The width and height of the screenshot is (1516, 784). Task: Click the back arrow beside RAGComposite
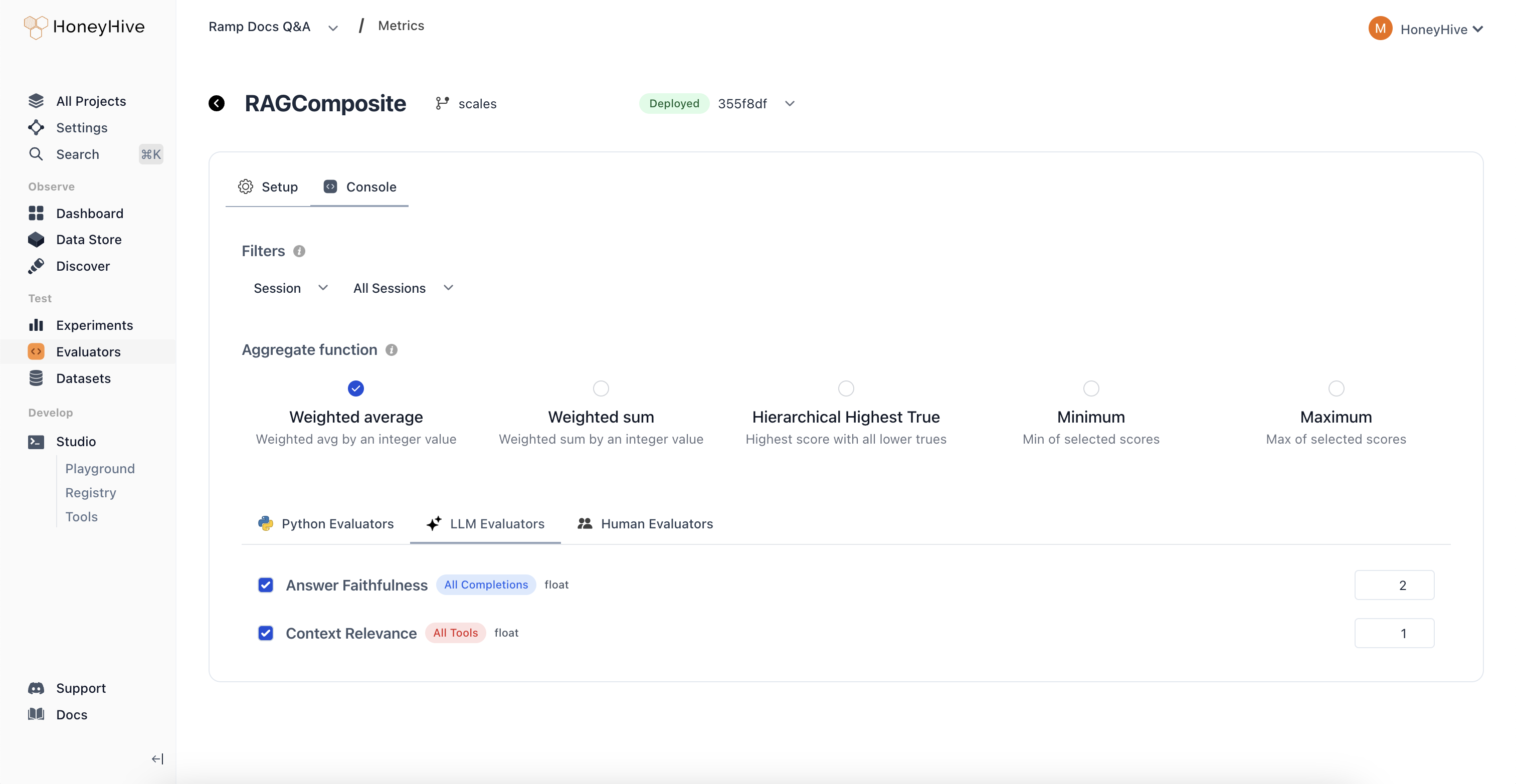217,103
